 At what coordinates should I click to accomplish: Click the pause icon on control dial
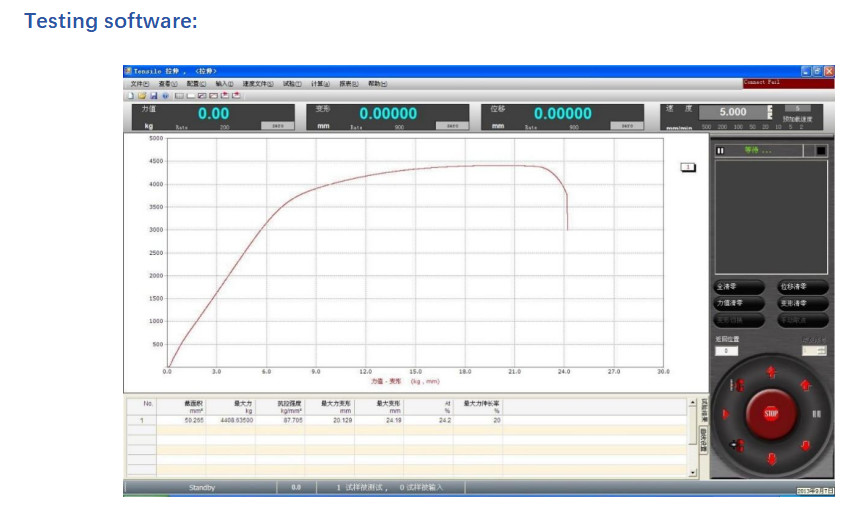point(816,413)
